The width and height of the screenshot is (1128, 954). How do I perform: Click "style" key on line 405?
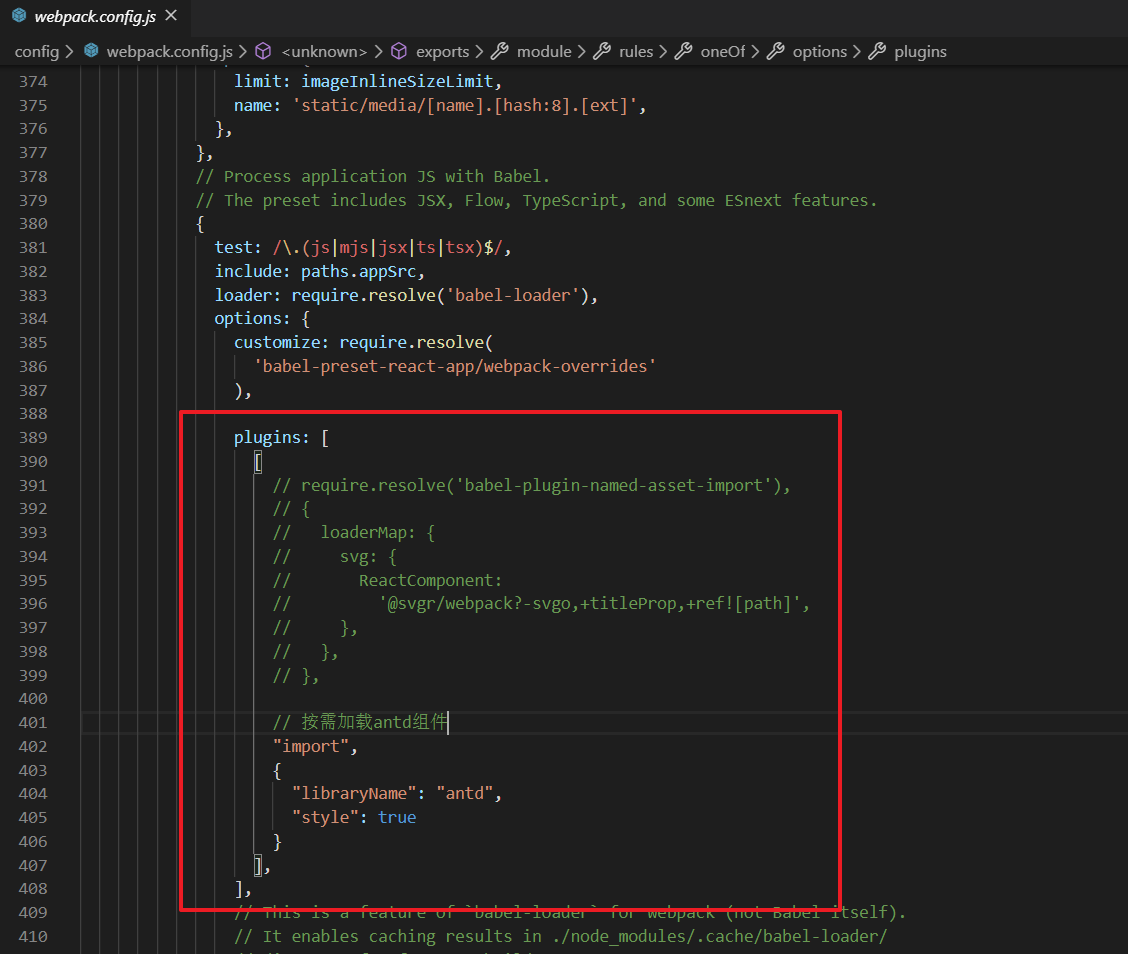324,817
